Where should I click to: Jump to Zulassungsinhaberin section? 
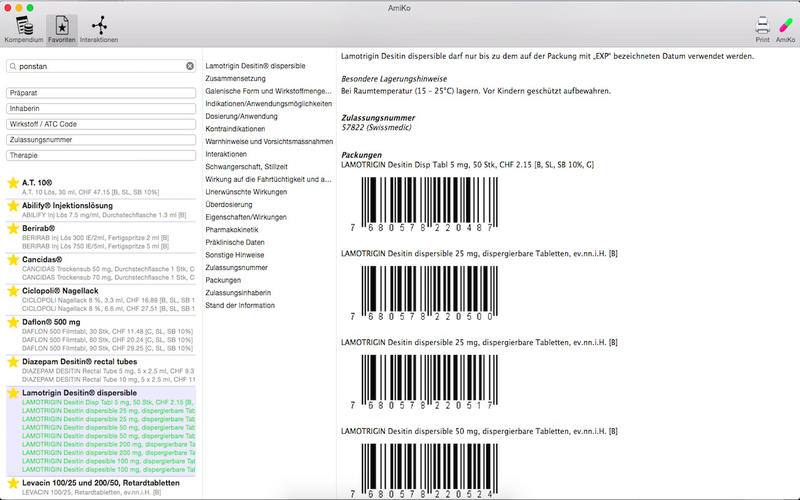238,293
